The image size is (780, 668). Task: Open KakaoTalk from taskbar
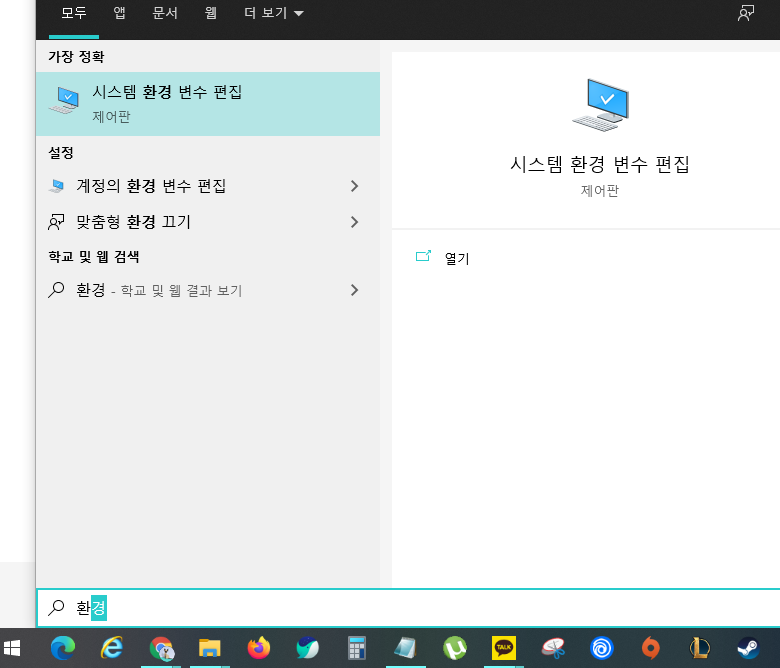(503, 648)
